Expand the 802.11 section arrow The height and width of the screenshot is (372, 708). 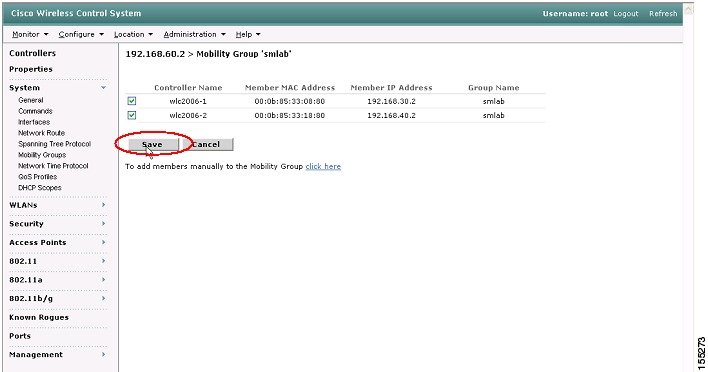(103, 261)
